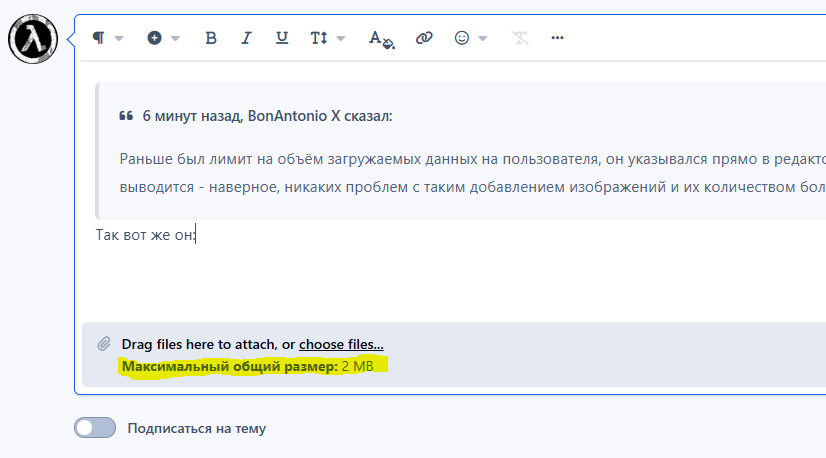The width and height of the screenshot is (826, 458).
Task: Toggle the Подписаться на тему switch
Action: [95, 428]
